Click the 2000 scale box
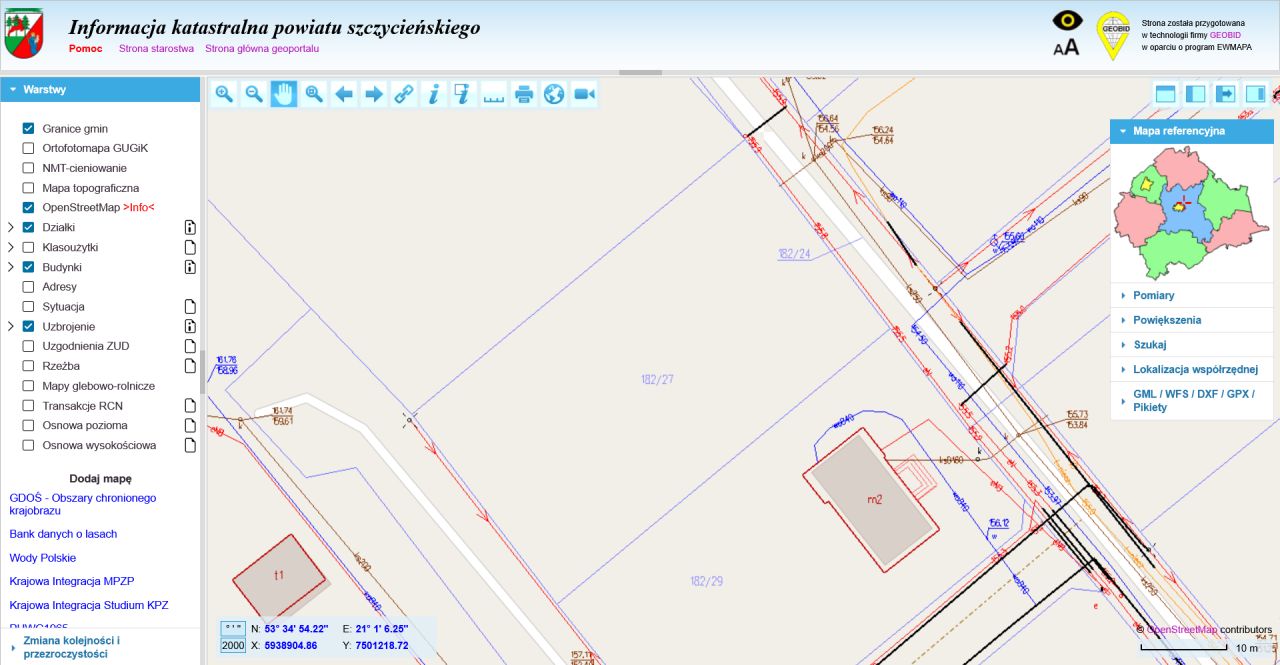The image size is (1280, 665). pyautogui.click(x=233, y=646)
